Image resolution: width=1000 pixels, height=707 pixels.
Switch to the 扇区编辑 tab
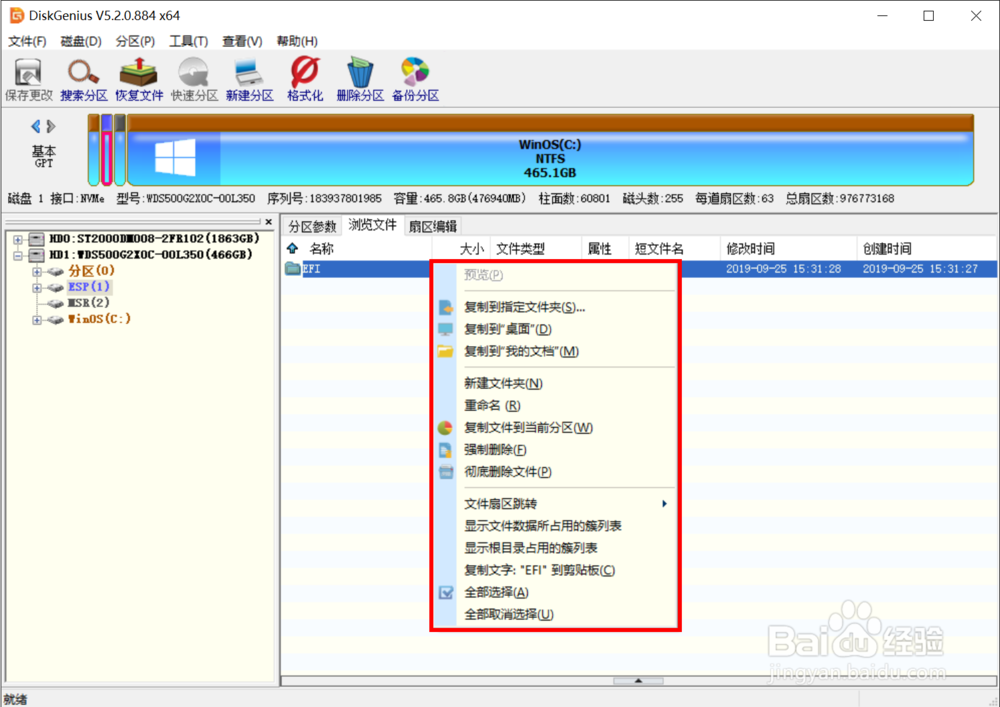point(433,226)
